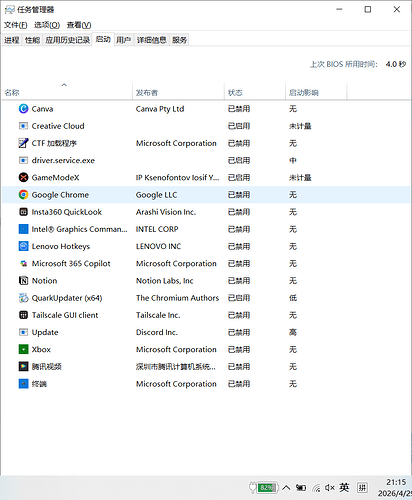Sort by the 状态 column header

[255, 92]
